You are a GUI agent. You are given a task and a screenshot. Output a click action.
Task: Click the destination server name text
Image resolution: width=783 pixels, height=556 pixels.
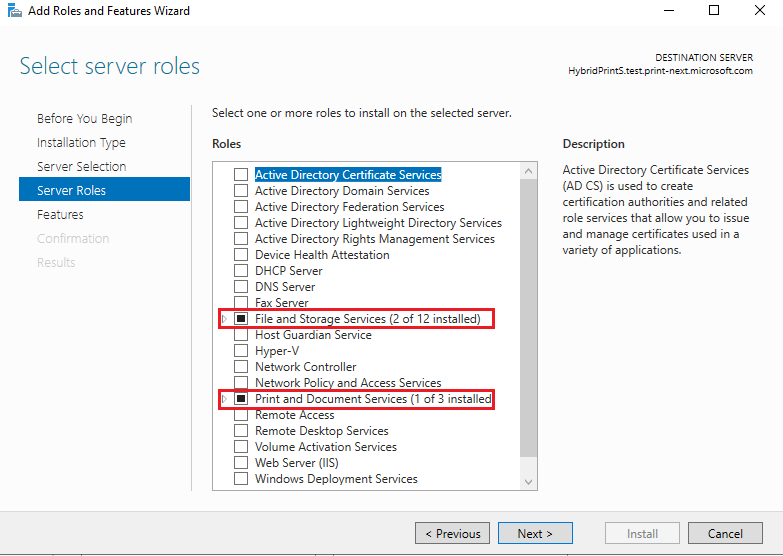[660, 70]
